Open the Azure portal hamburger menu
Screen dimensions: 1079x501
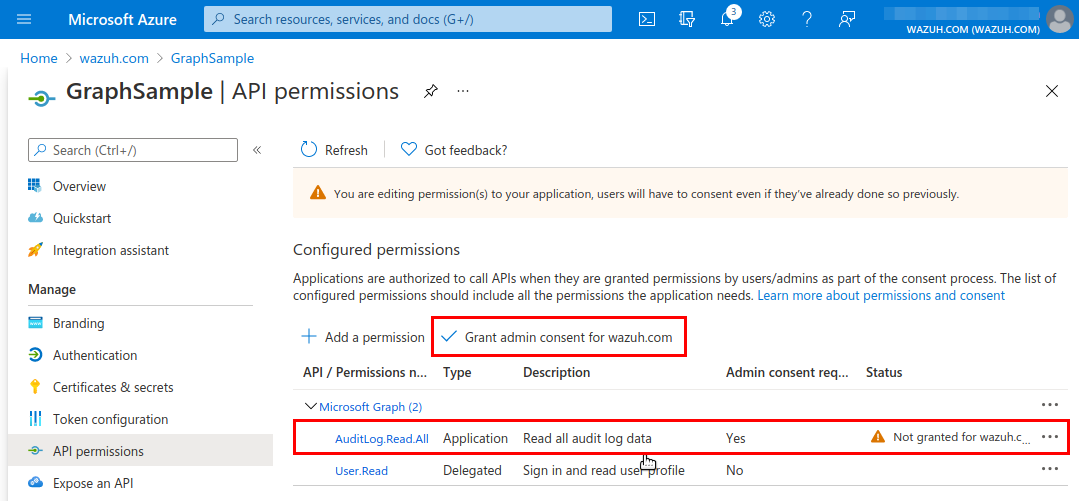click(24, 19)
